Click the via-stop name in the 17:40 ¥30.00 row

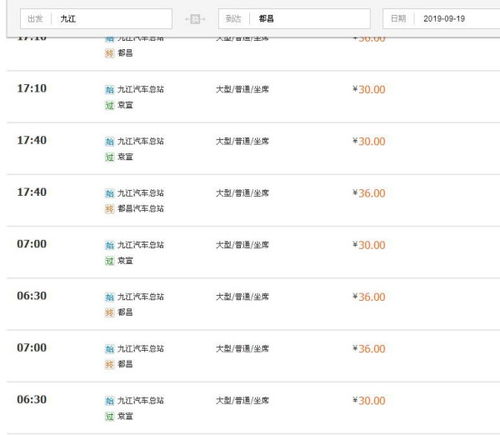click(x=125, y=157)
